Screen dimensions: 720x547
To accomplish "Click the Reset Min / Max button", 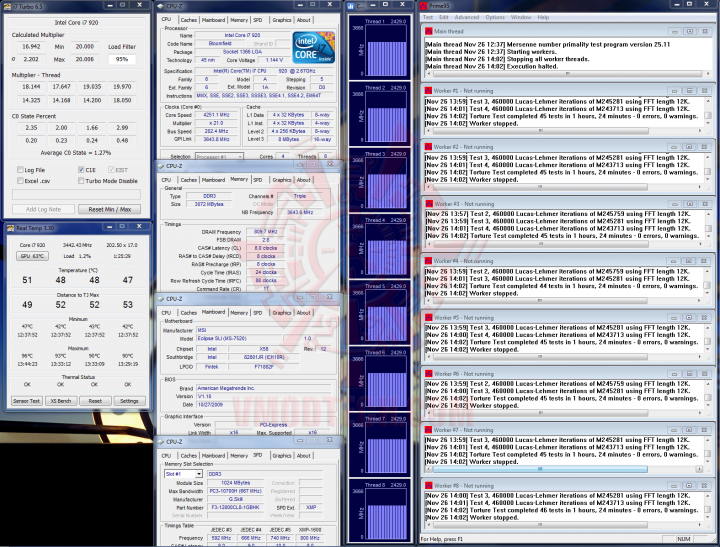I will coord(110,209).
